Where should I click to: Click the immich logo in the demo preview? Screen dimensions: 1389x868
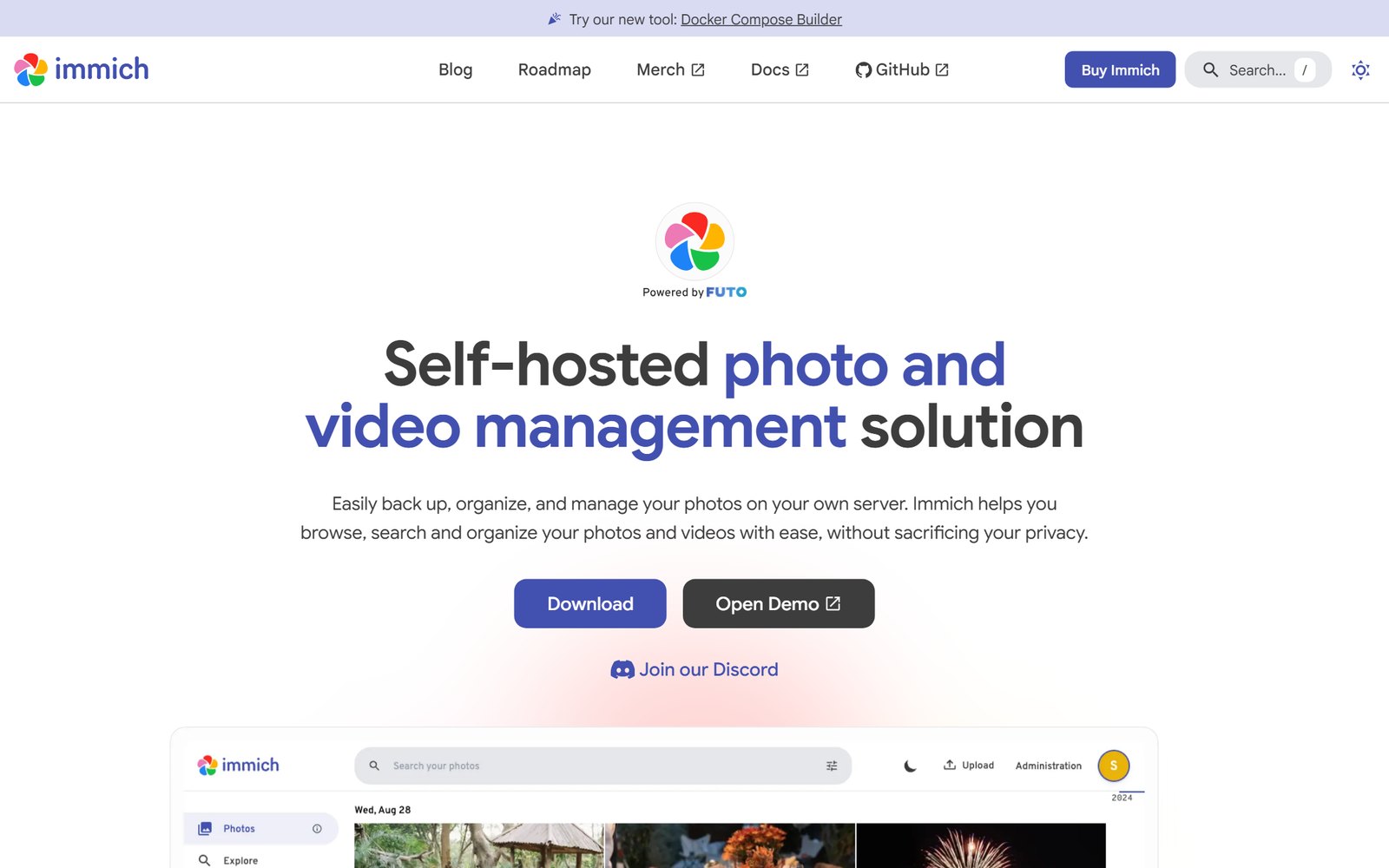[x=239, y=765]
